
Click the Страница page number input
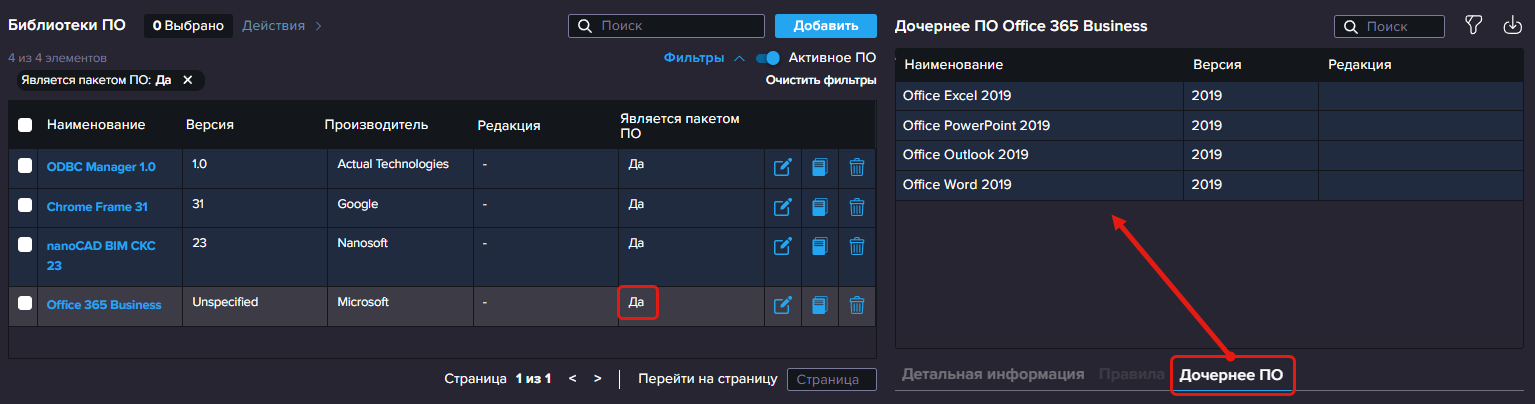[x=831, y=379]
